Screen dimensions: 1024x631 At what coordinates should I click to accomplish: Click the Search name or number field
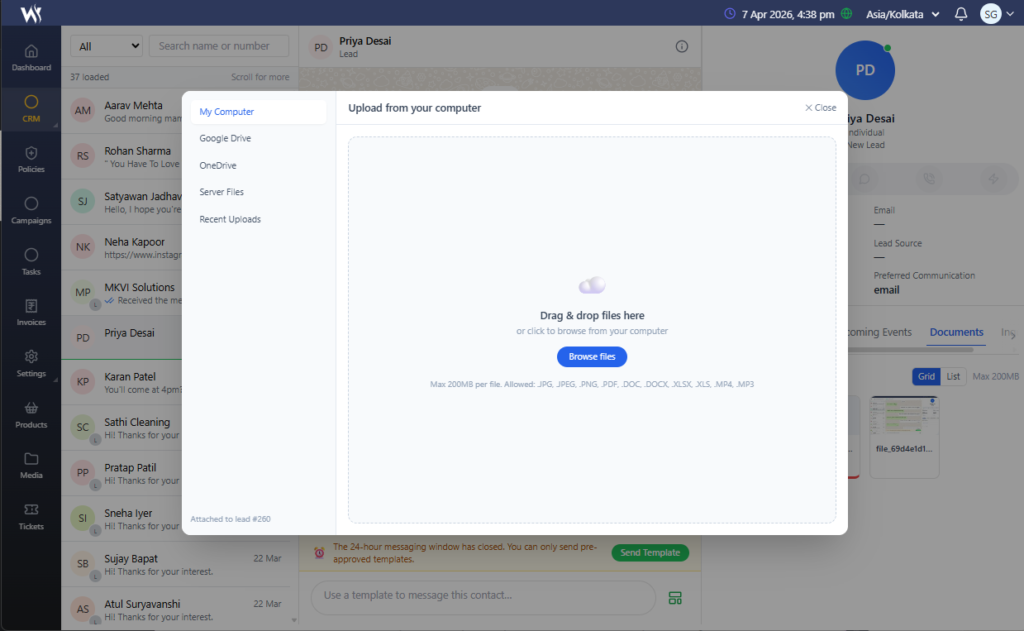pos(218,46)
